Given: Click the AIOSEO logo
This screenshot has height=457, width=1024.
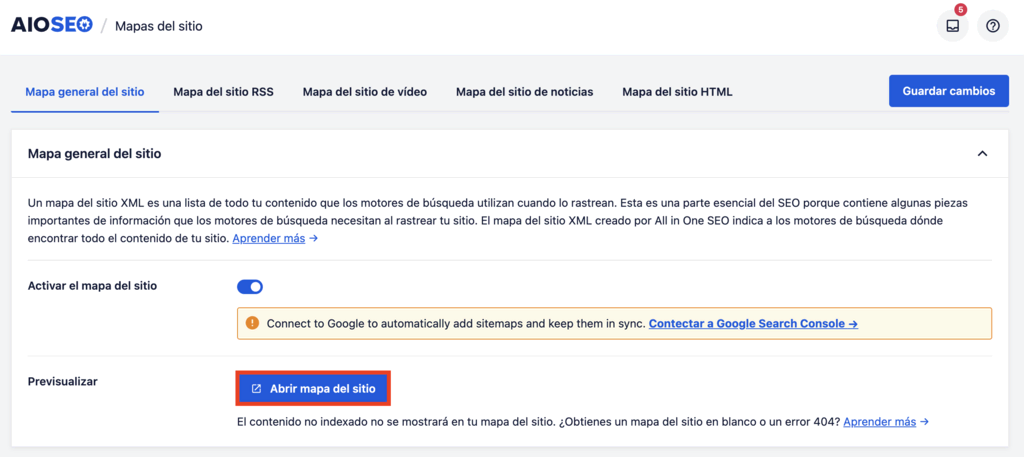Looking at the screenshot, I should (51, 26).
